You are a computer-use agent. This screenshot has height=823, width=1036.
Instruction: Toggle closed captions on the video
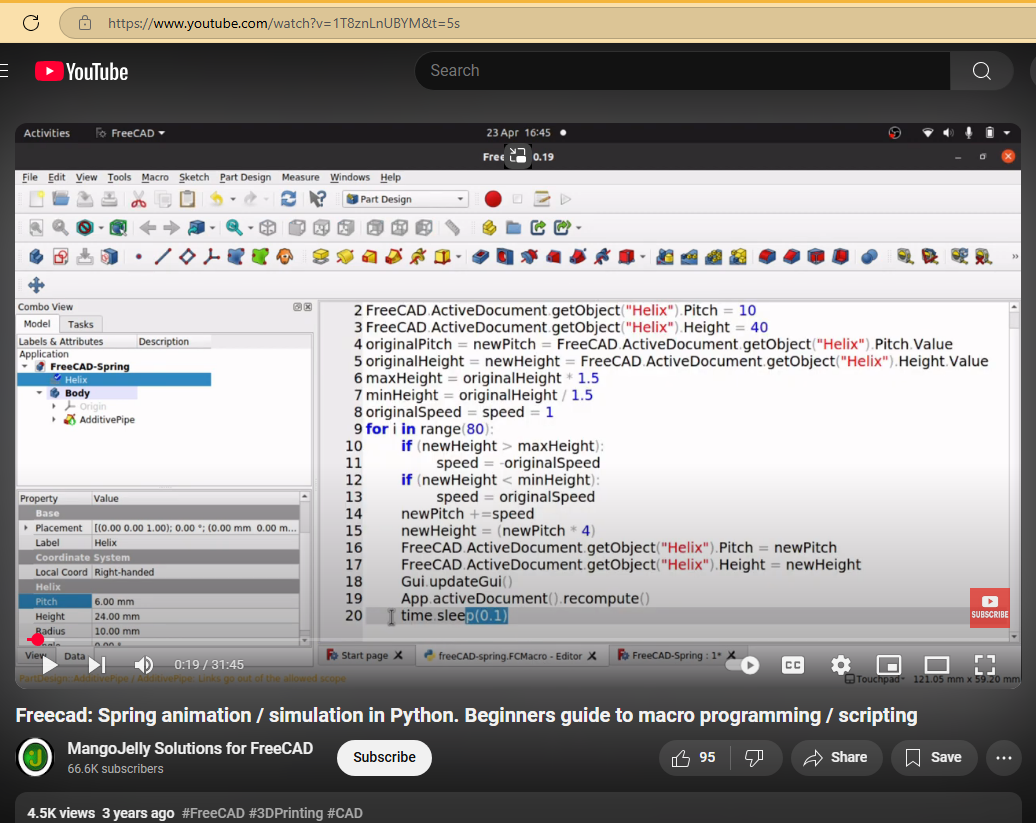793,665
